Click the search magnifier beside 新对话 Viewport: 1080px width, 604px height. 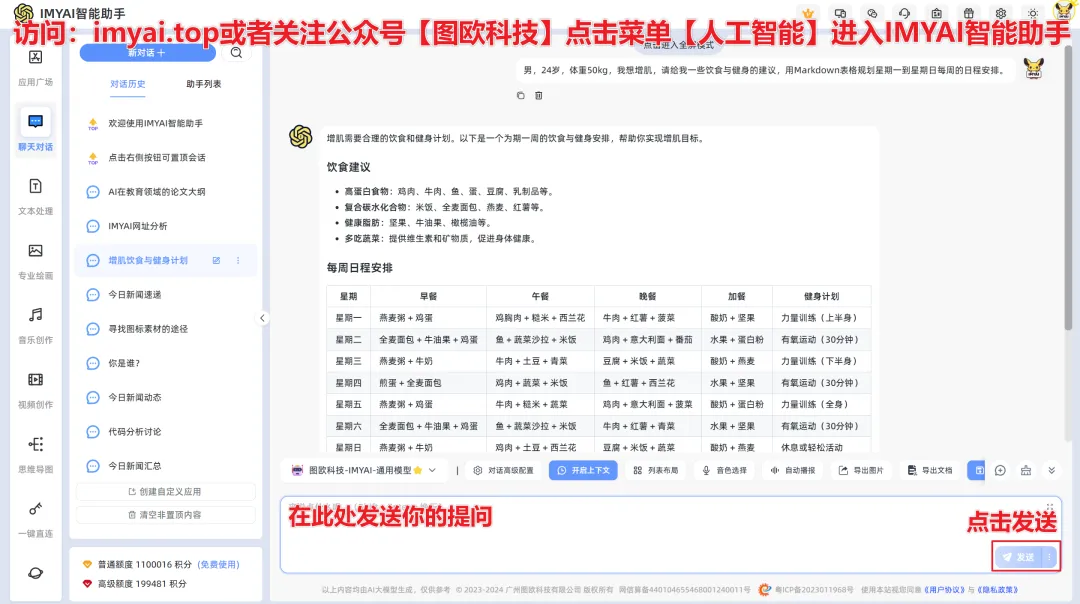pyautogui.click(x=237, y=52)
